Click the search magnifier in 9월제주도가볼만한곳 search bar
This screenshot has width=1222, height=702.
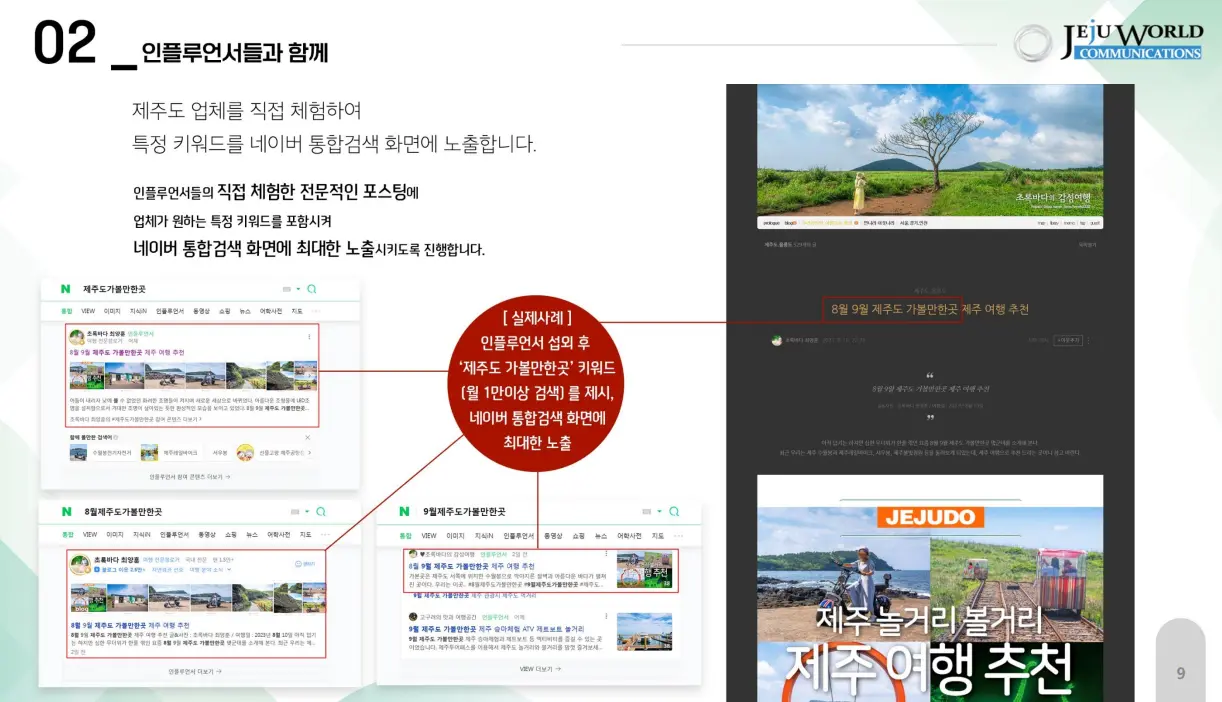pyautogui.click(x=674, y=512)
